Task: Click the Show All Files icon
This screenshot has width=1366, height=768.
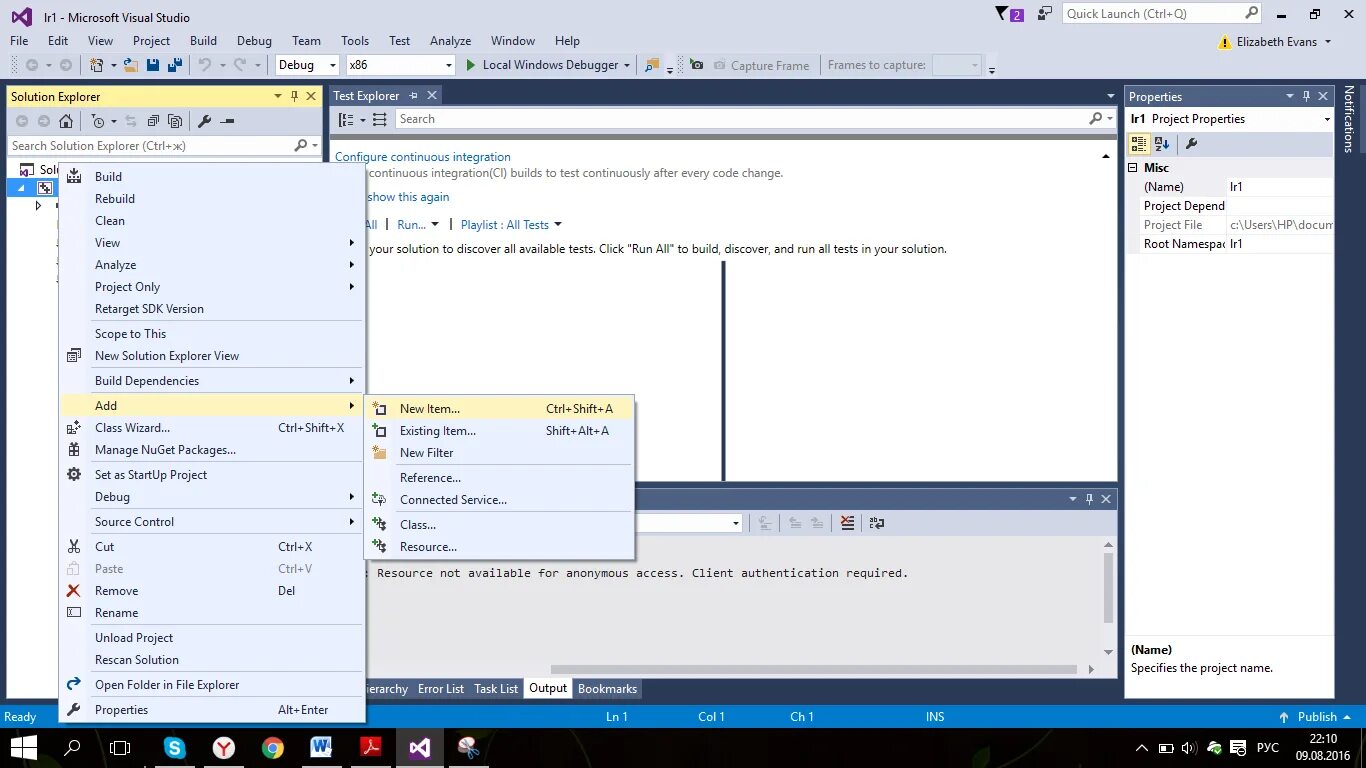Action: coord(175,121)
